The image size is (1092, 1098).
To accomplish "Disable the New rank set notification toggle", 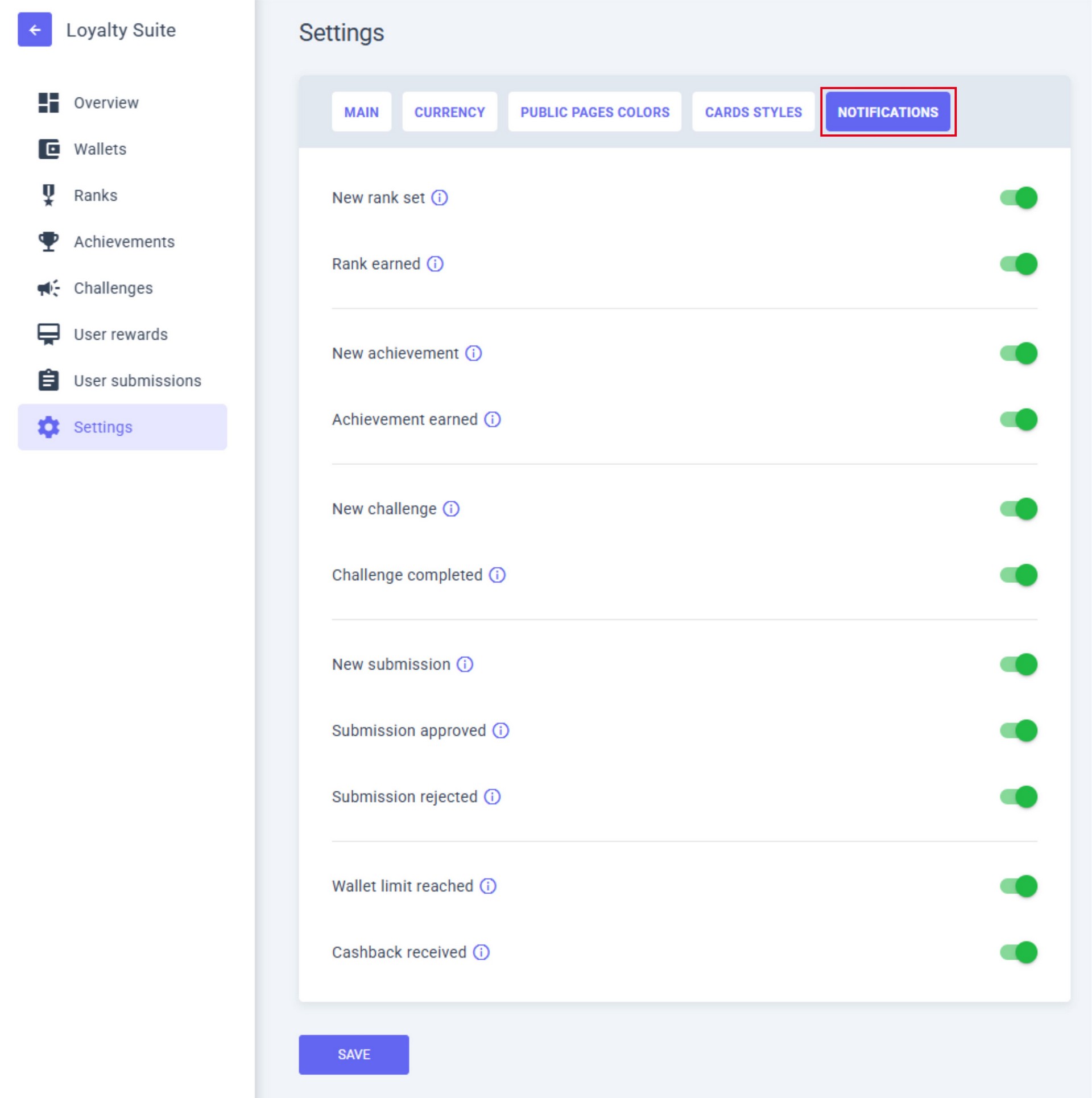I will click(x=1018, y=197).
